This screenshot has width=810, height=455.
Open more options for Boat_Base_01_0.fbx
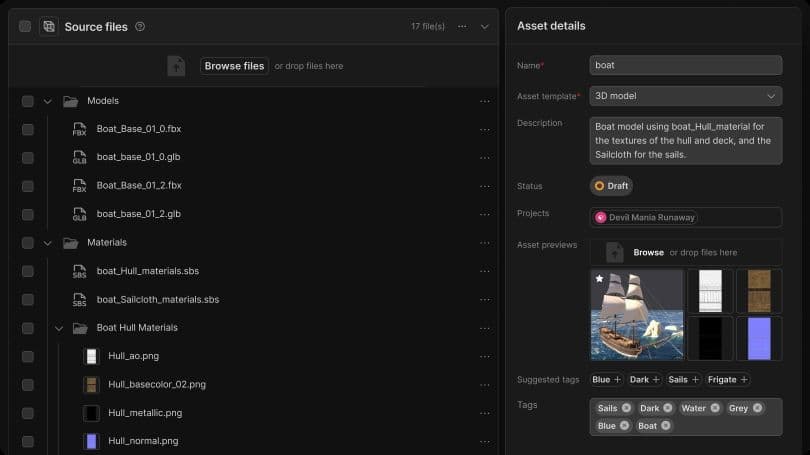click(485, 130)
